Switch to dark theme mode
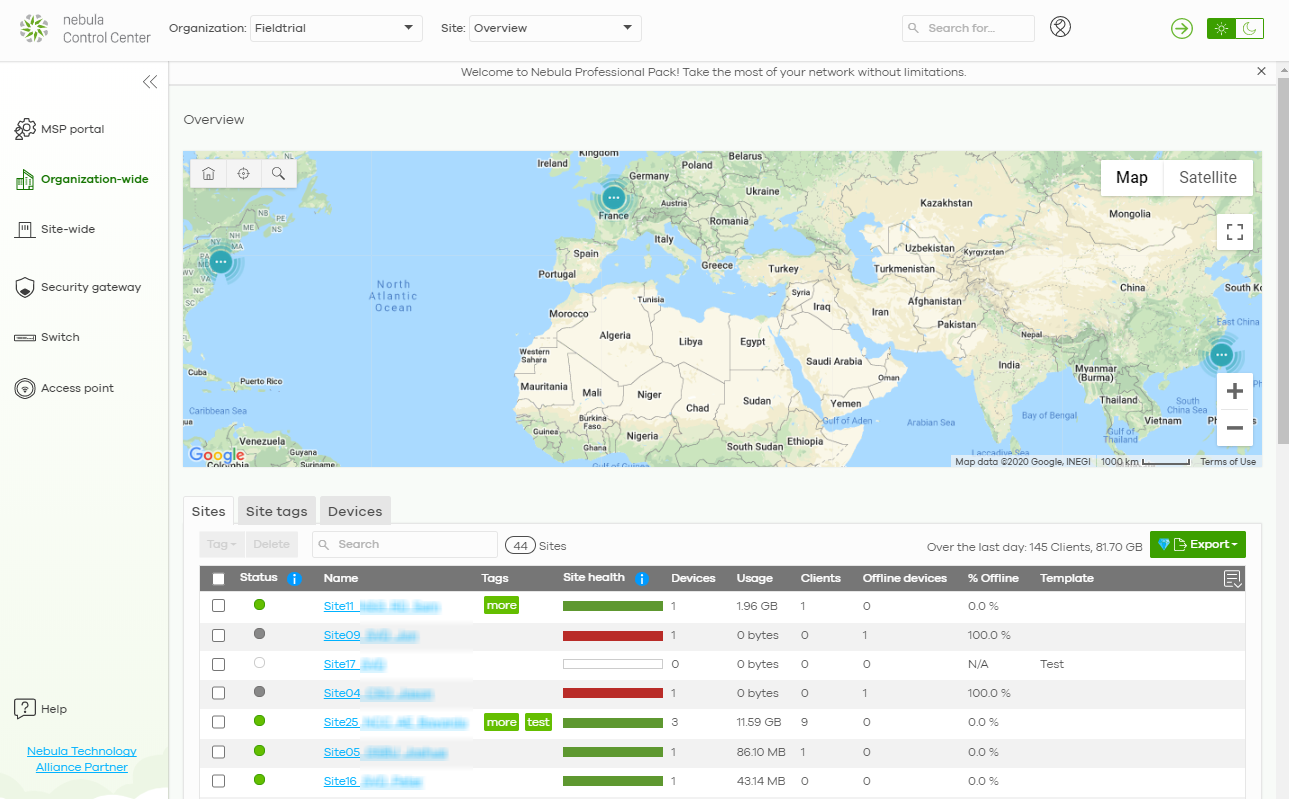Viewport: 1289px width, 799px height. (1249, 29)
